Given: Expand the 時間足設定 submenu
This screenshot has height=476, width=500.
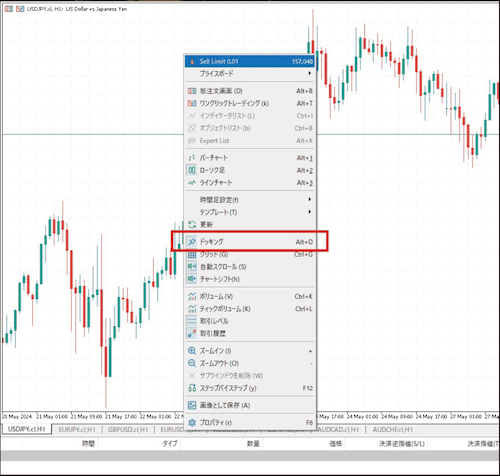Looking at the screenshot, I should [249, 200].
